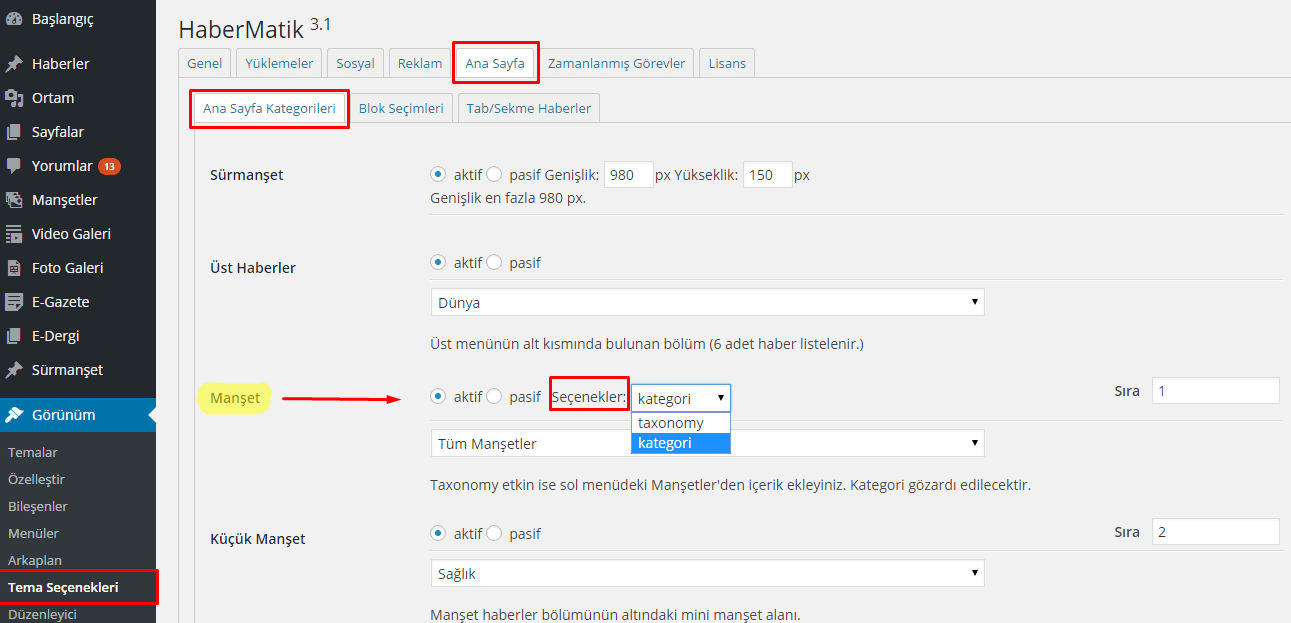Click the Sürmanşet pin icon
This screenshot has height=623, width=1291.
click(14, 370)
